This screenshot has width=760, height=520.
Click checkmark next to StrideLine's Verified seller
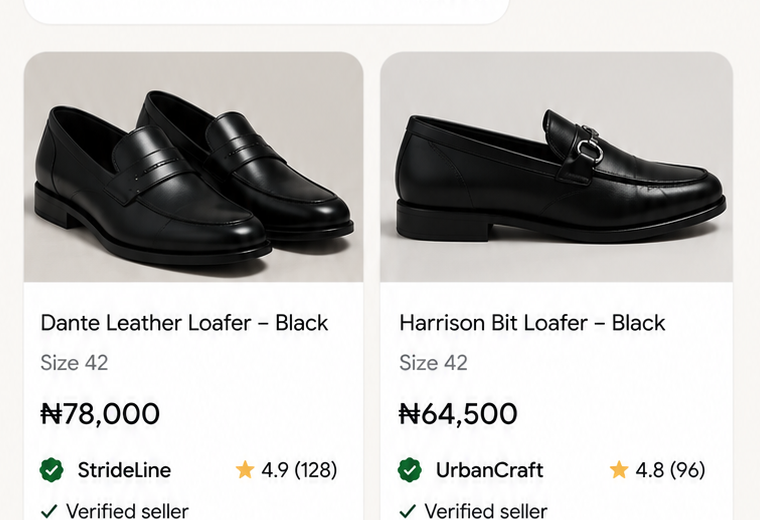(49, 511)
